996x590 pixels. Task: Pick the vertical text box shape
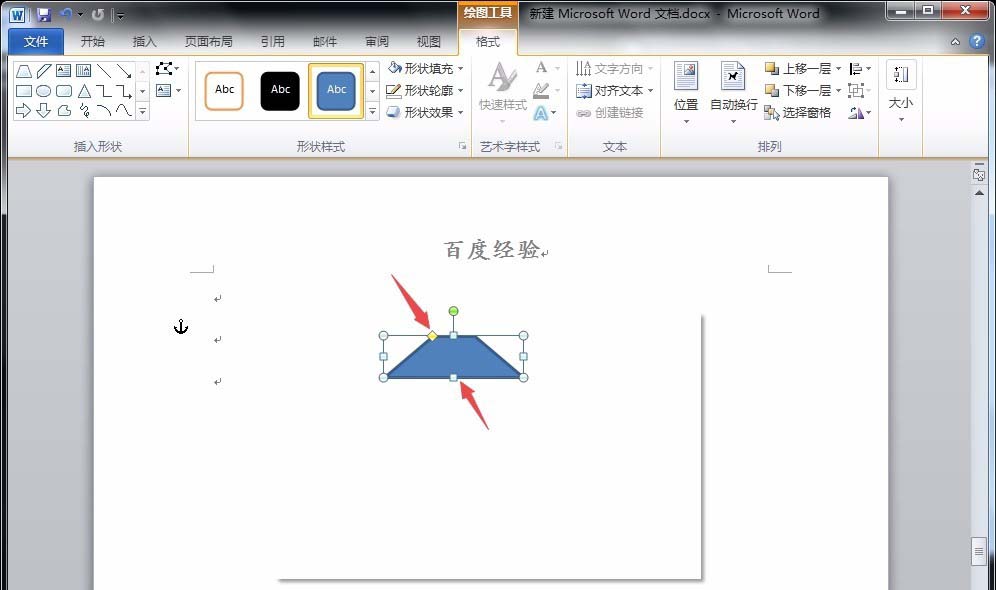click(83, 70)
